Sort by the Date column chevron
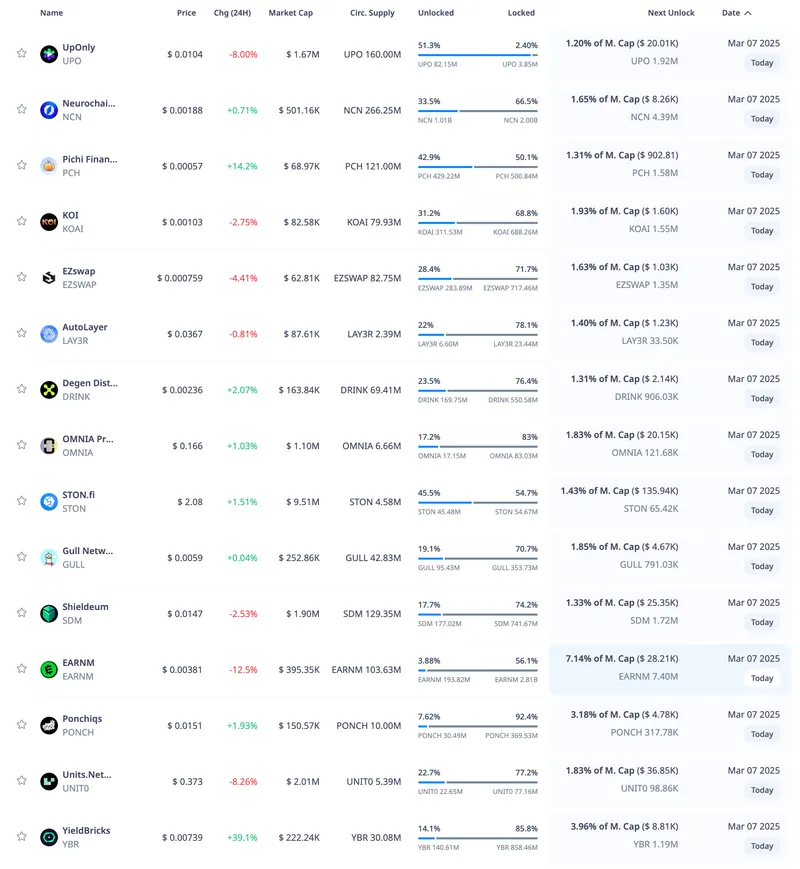 (748, 13)
